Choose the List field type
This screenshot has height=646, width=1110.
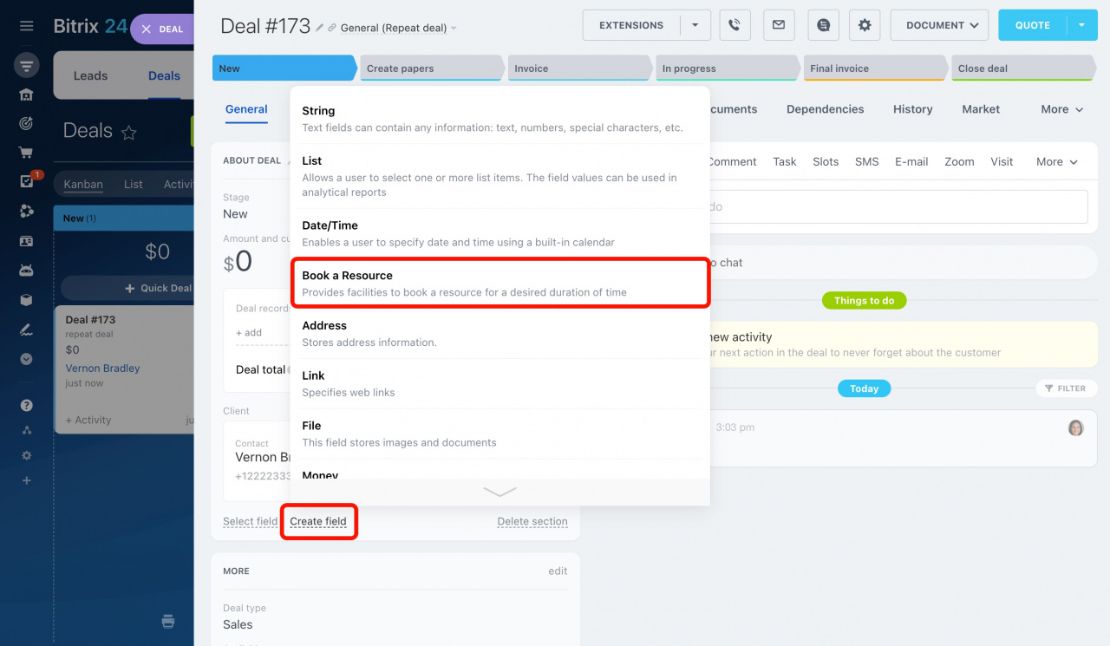point(500,176)
